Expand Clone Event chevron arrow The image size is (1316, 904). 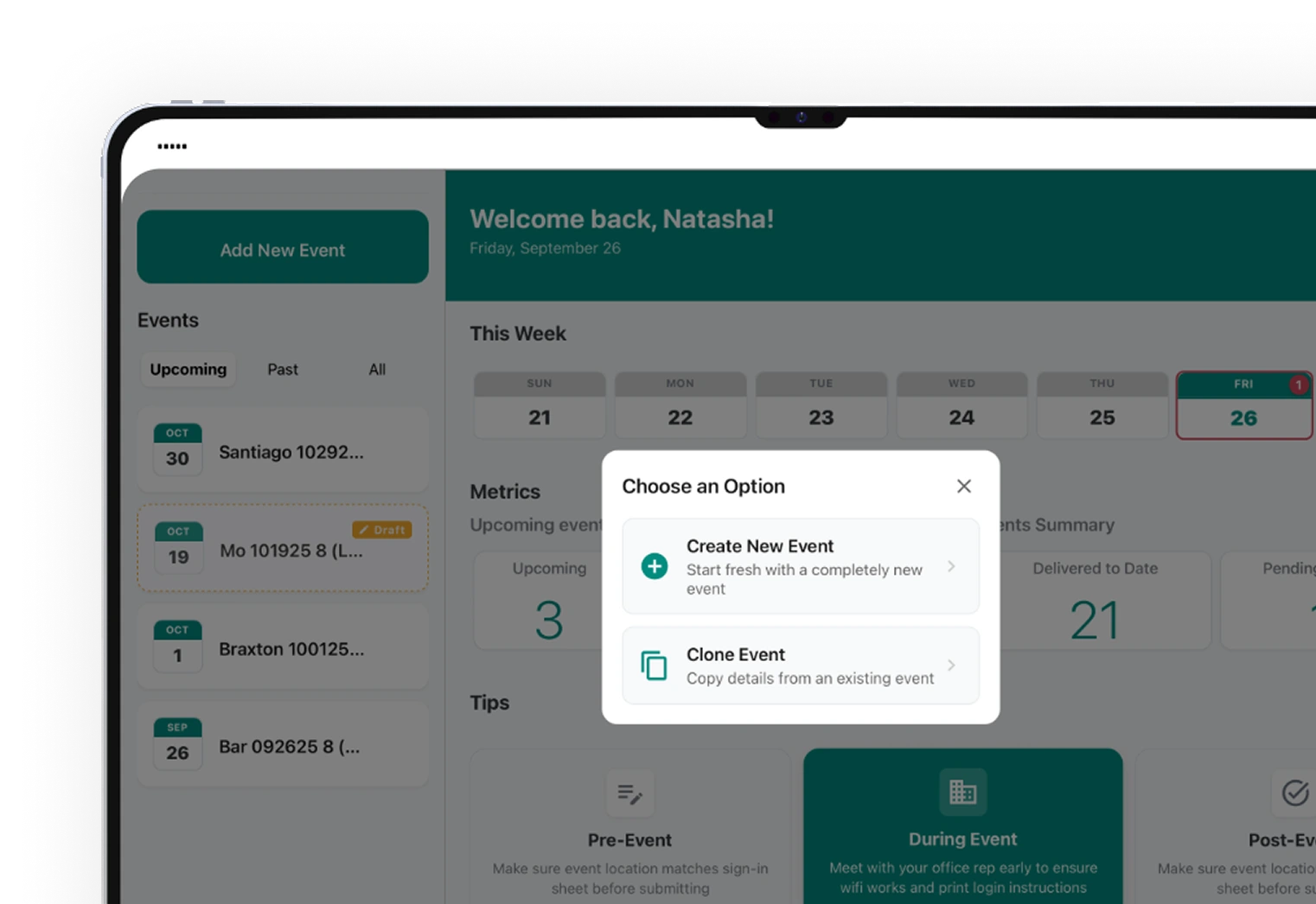951,665
